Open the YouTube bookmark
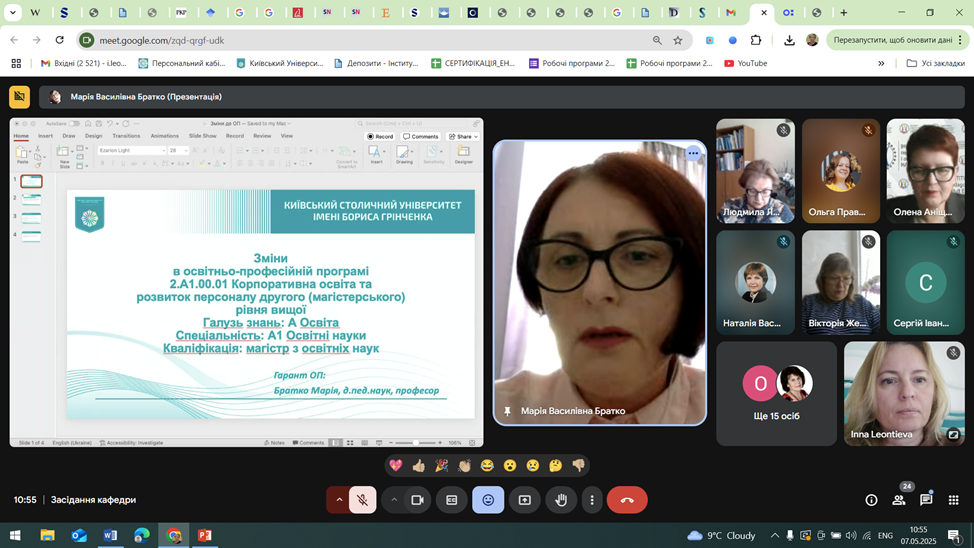 pyautogui.click(x=745, y=63)
